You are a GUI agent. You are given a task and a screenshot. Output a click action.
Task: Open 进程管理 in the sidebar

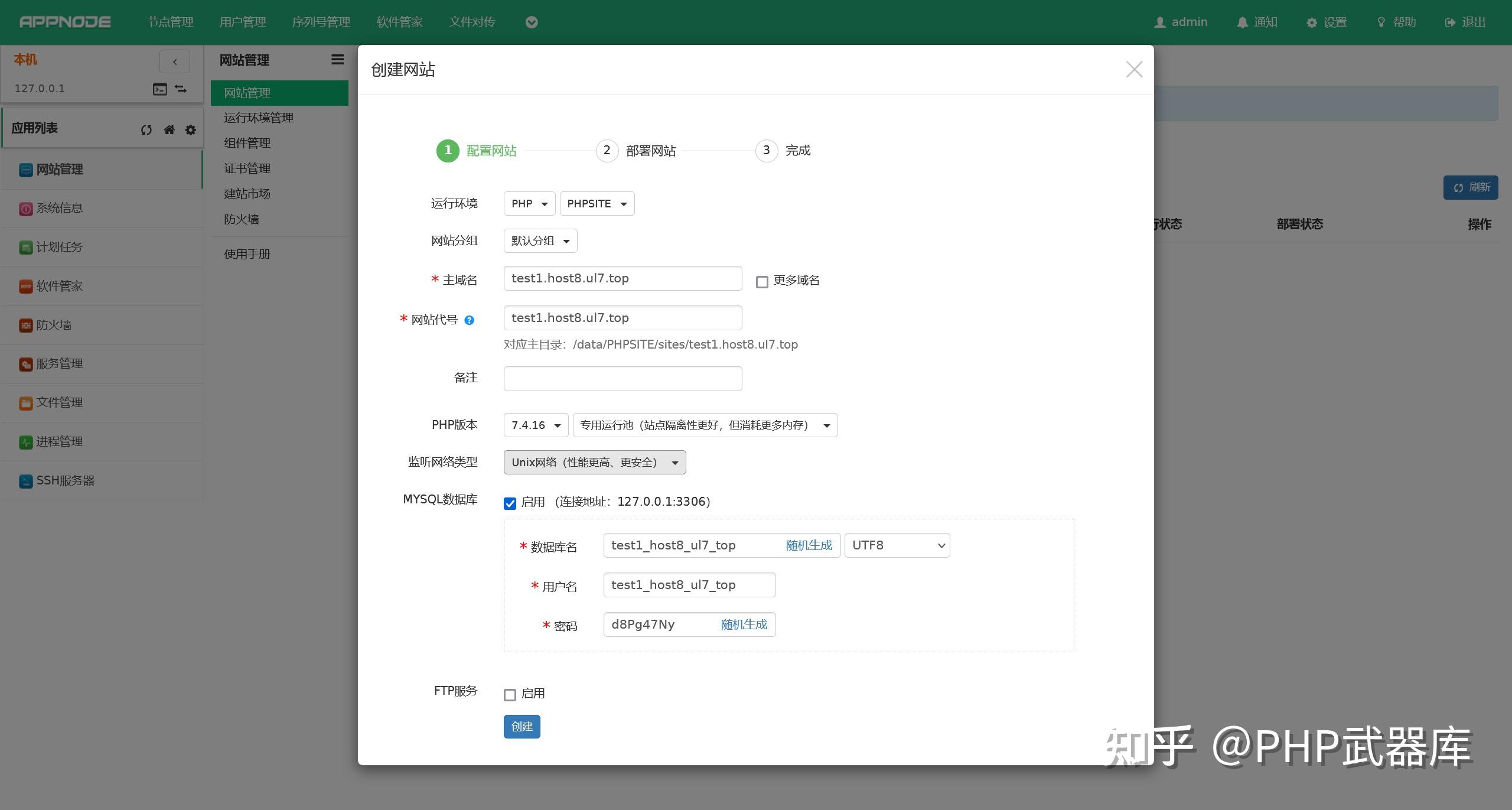(x=60, y=441)
